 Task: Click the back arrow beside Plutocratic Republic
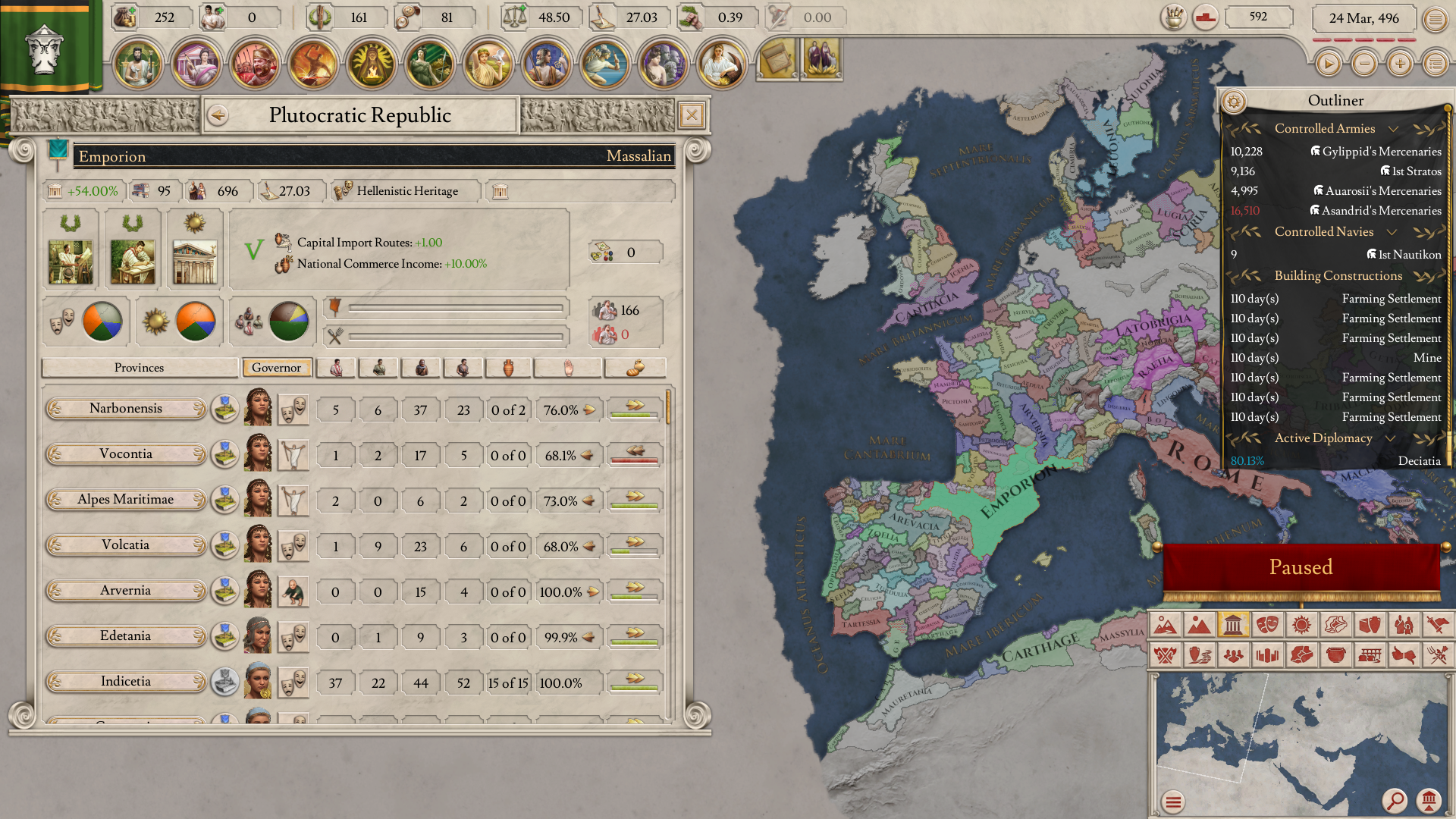click(218, 115)
